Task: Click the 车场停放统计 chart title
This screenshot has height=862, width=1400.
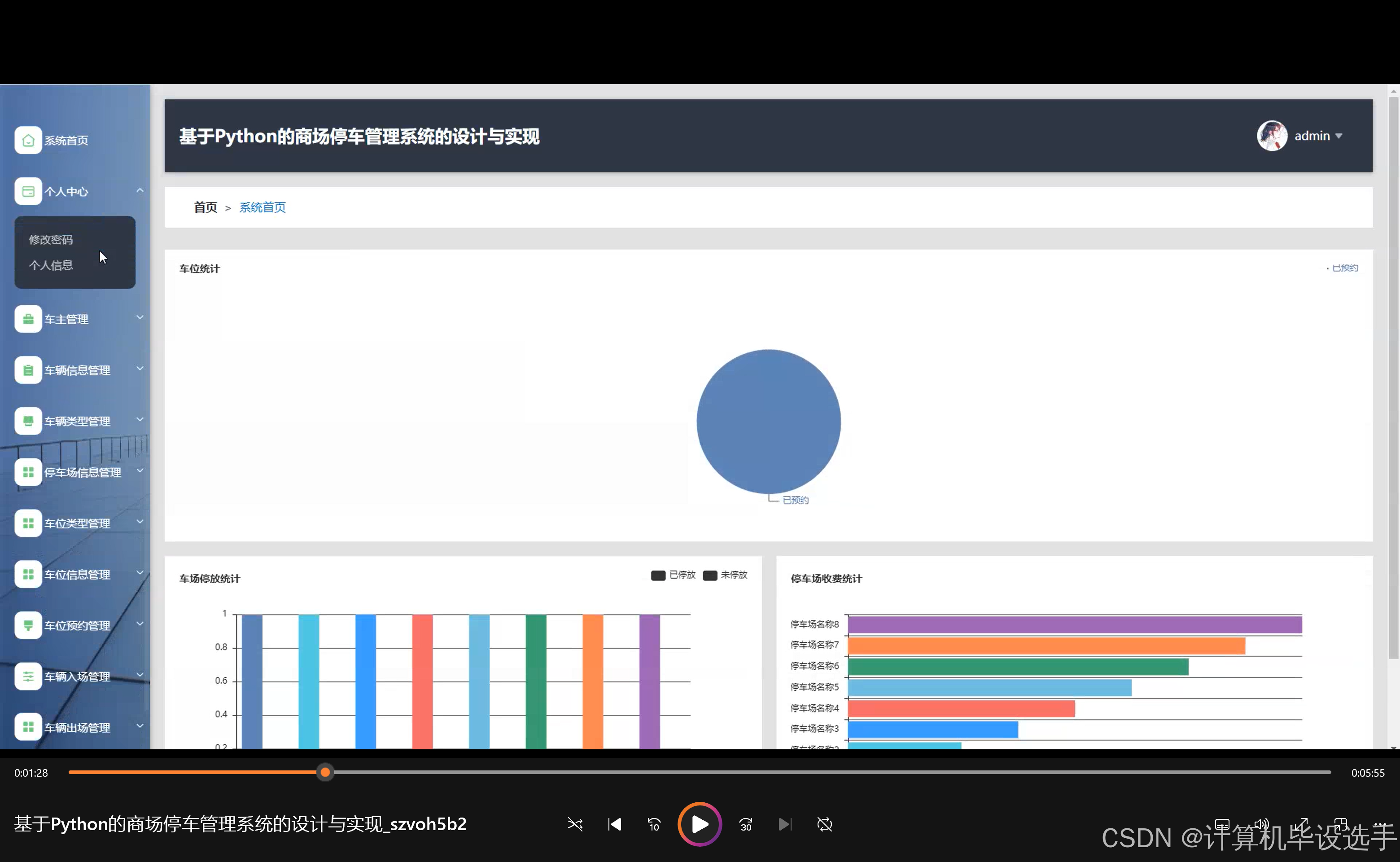Action: tap(210, 579)
